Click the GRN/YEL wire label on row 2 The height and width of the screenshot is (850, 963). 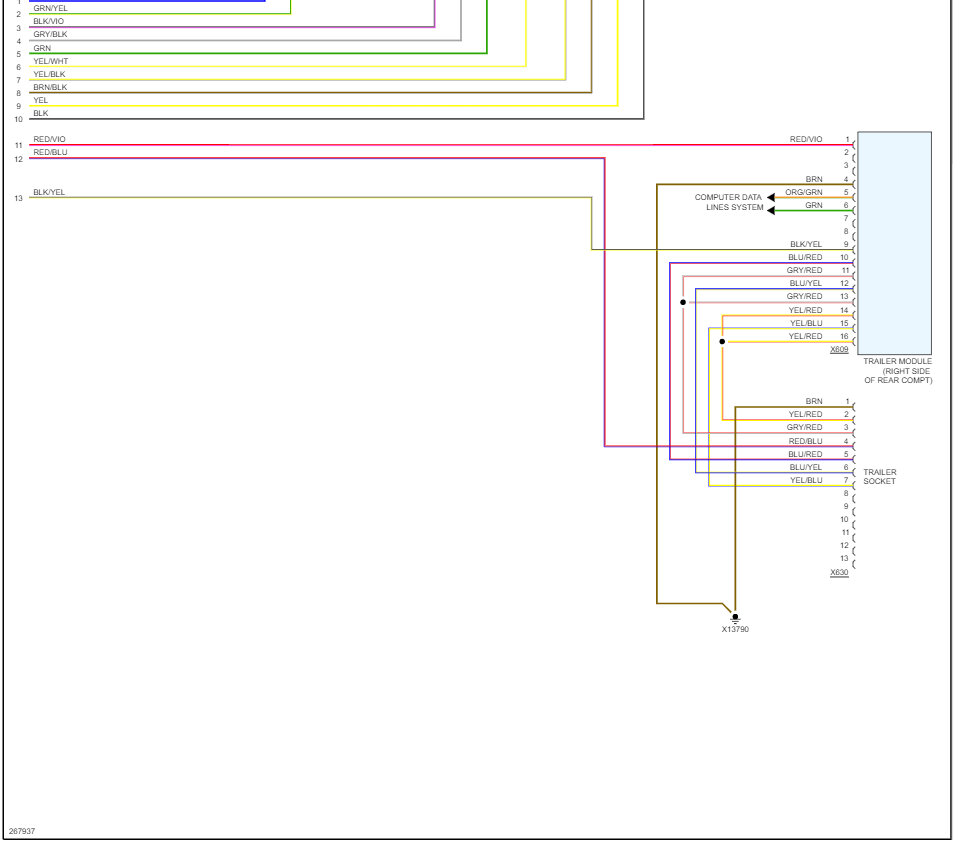pos(50,8)
